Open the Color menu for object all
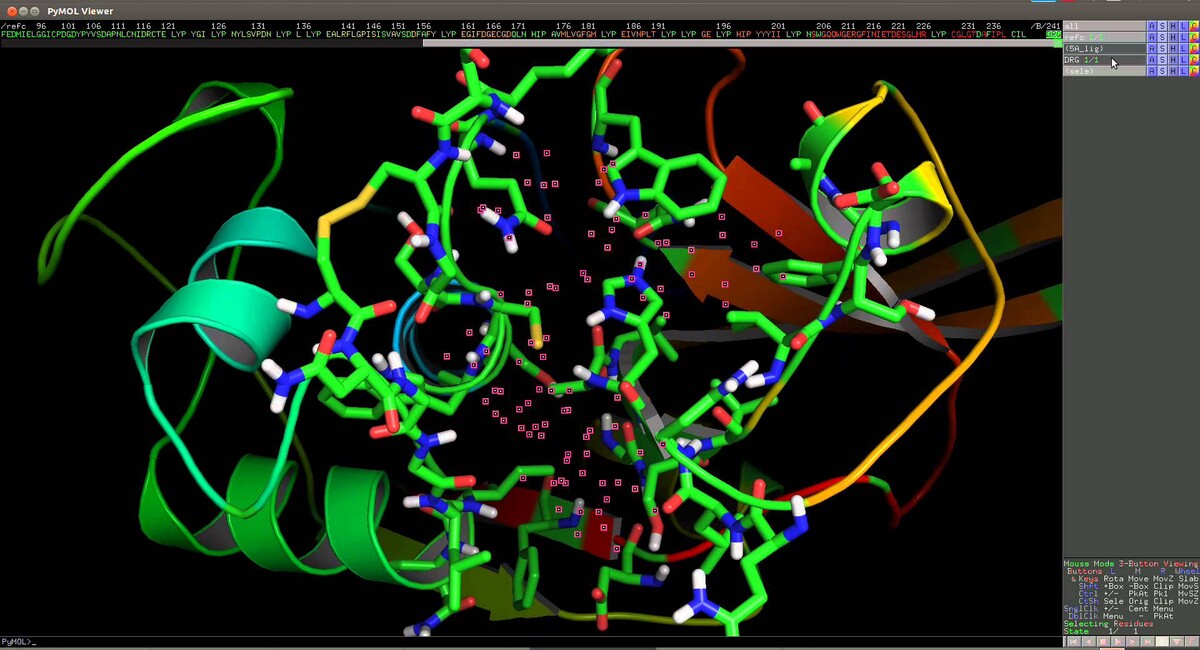Image resolution: width=1200 pixels, height=650 pixels. click(1194, 26)
